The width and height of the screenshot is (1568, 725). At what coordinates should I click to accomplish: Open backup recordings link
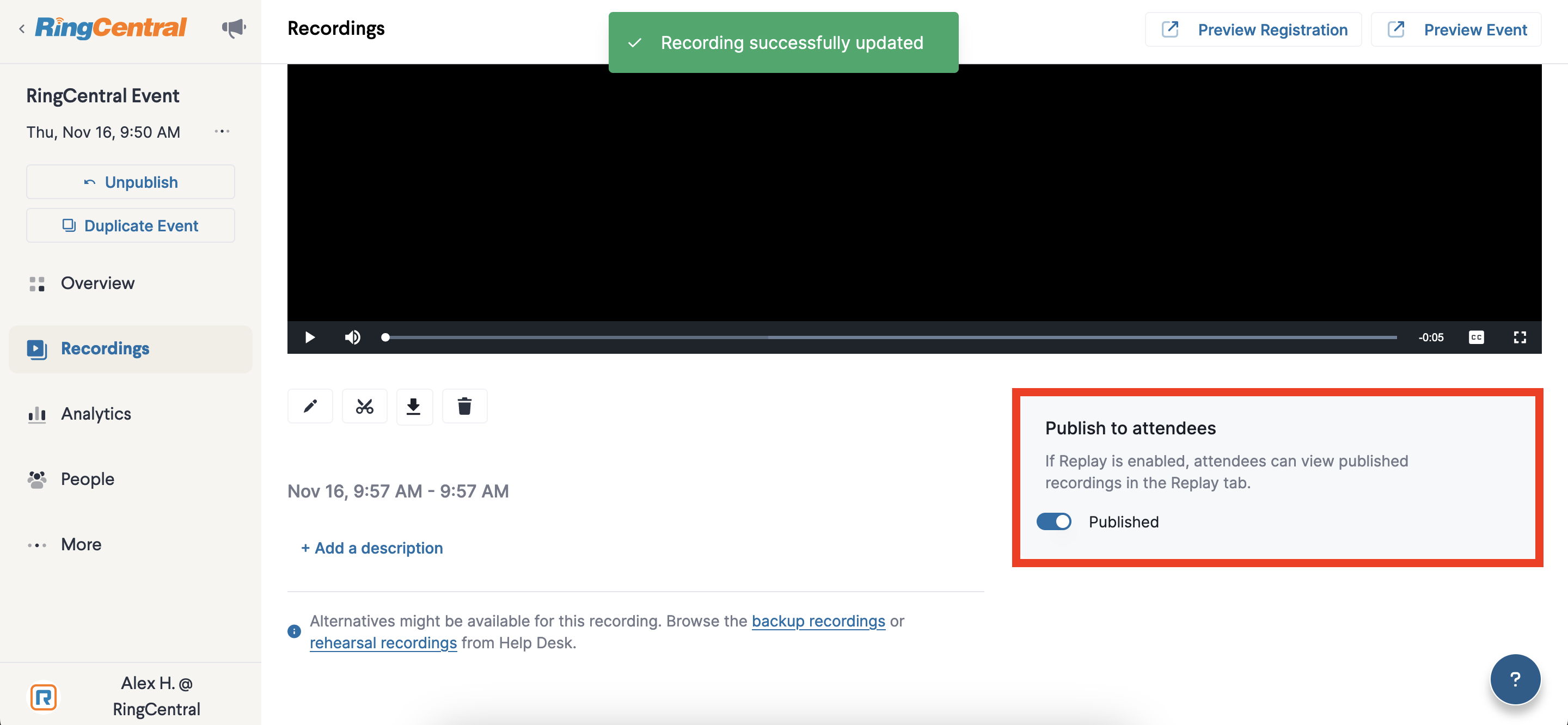point(818,621)
